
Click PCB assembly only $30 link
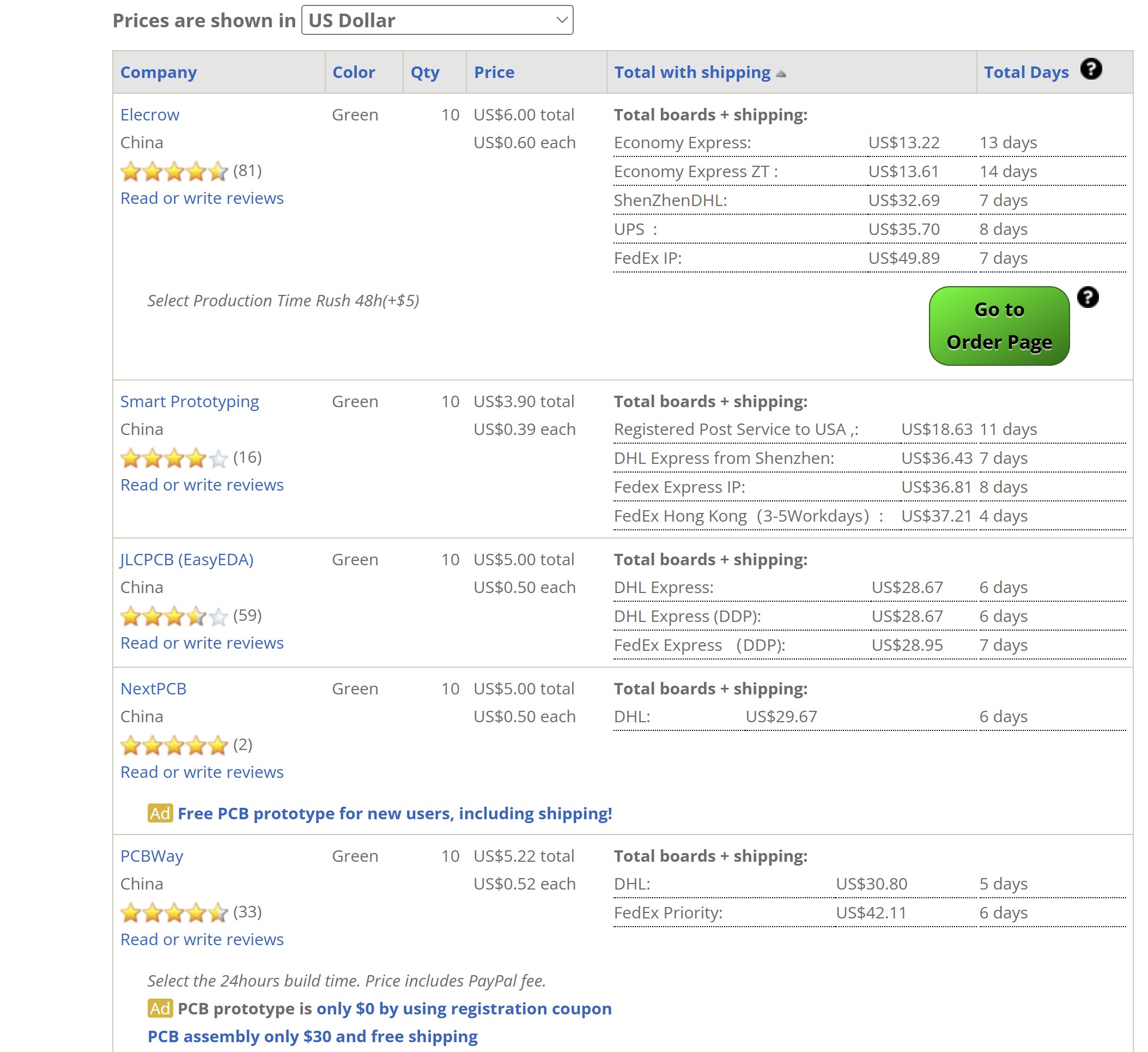[x=312, y=1036]
